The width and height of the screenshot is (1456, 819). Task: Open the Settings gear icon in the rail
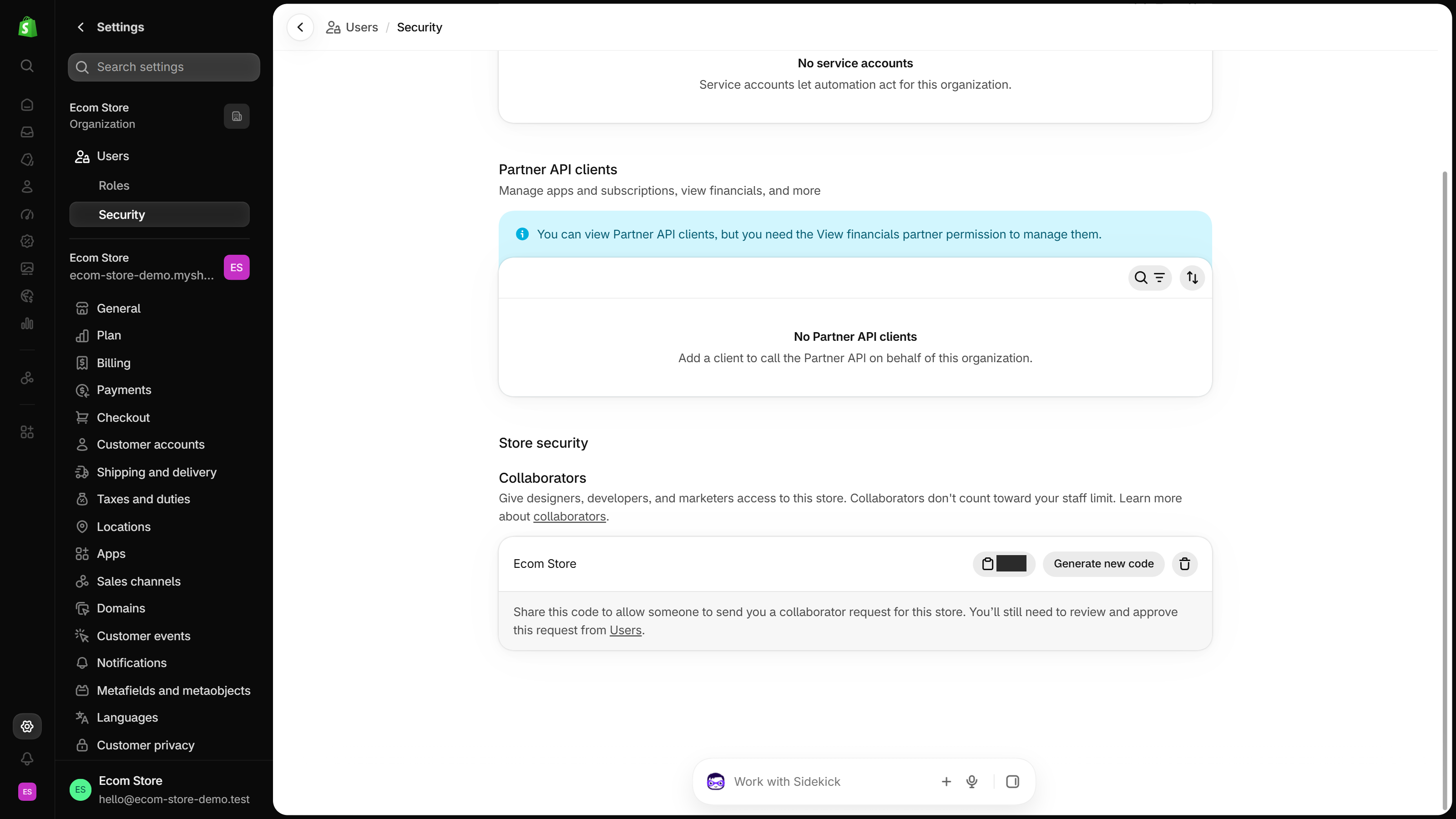coord(27,726)
